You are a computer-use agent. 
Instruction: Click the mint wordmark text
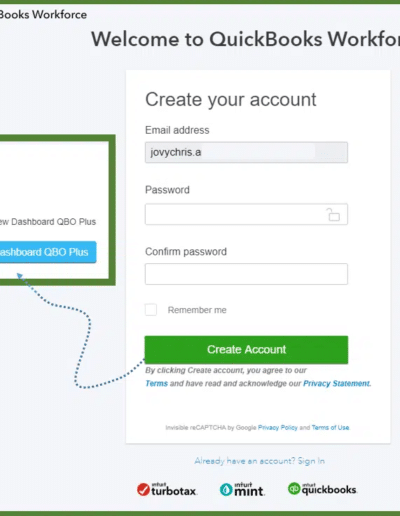[249, 490]
